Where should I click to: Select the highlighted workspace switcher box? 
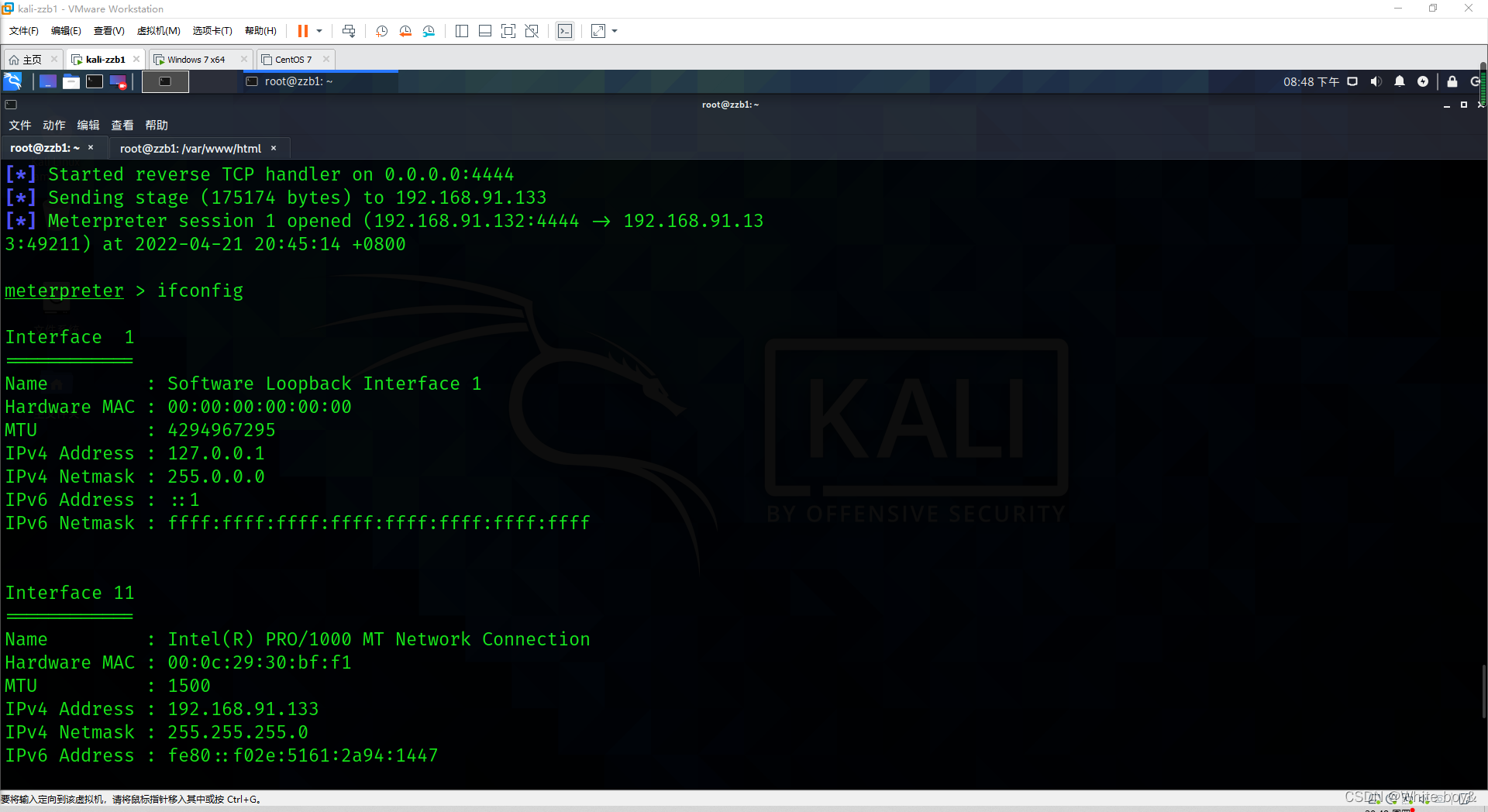click(165, 81)
